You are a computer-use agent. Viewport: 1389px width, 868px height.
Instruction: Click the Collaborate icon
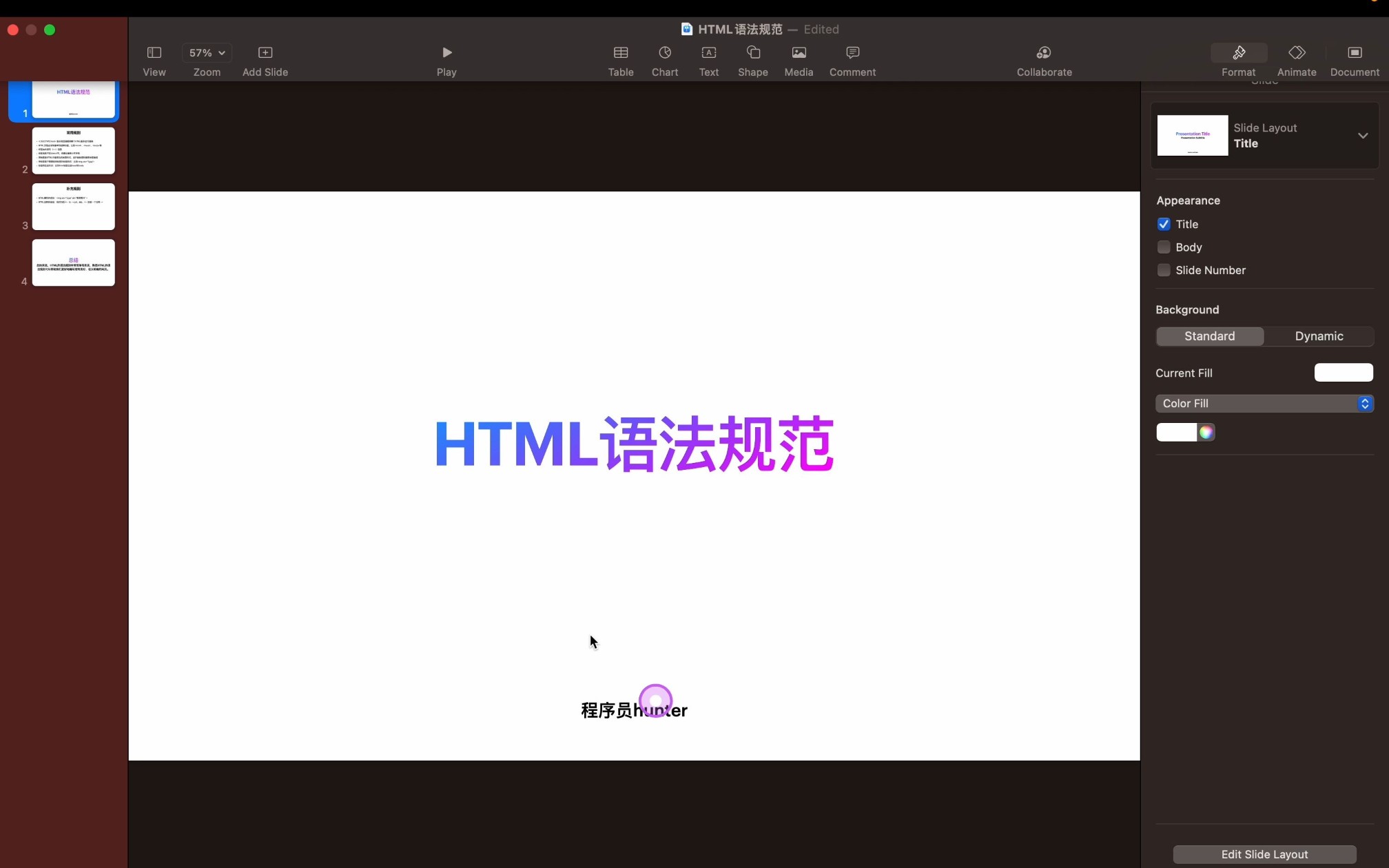coord(1044,53)
